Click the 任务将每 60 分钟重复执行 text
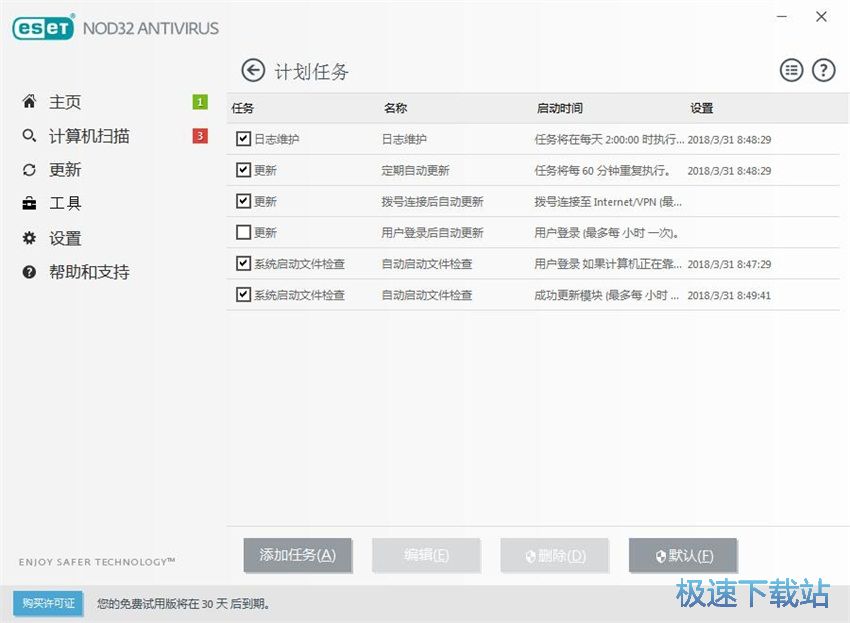The width and height of the screenshot is (850, 623). tap(602, 170)
